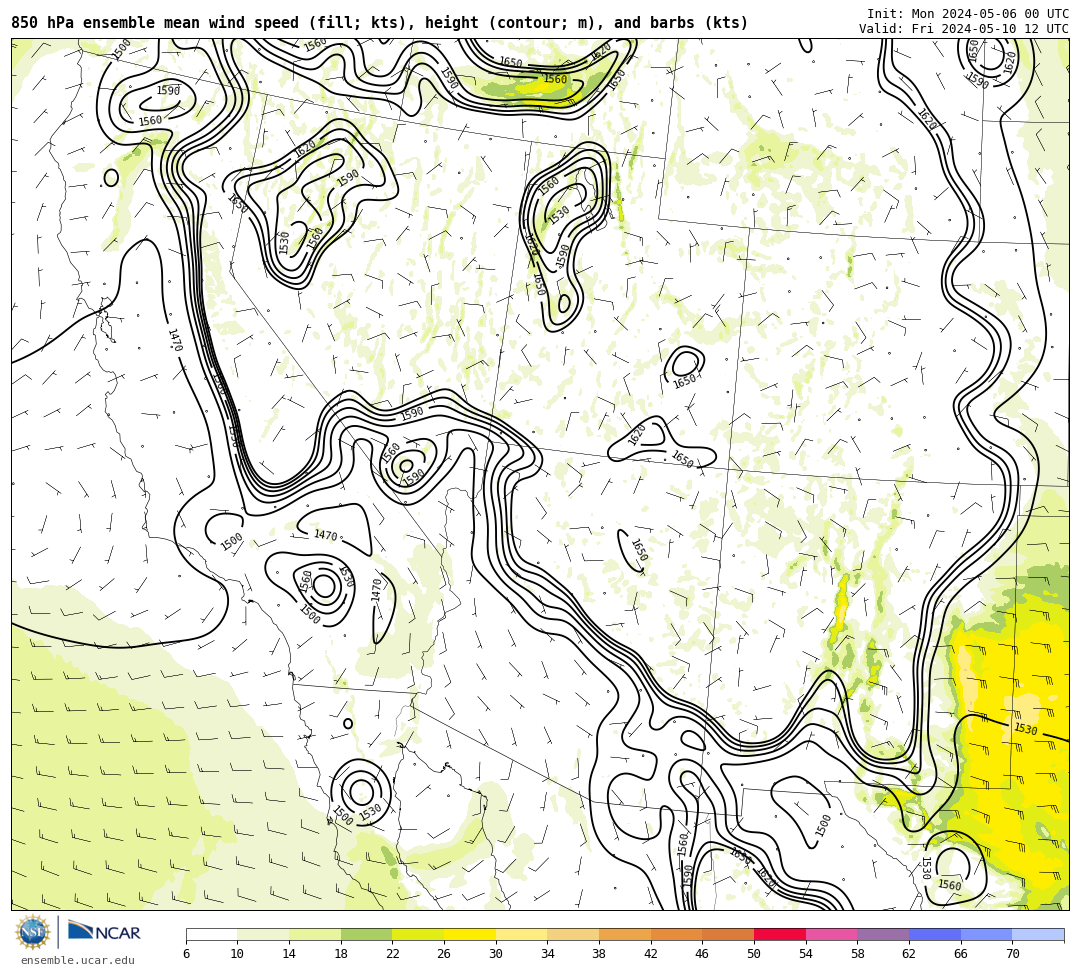
Task: Pick the blue 62–66 kts colorbar segment
Action: 935,934
